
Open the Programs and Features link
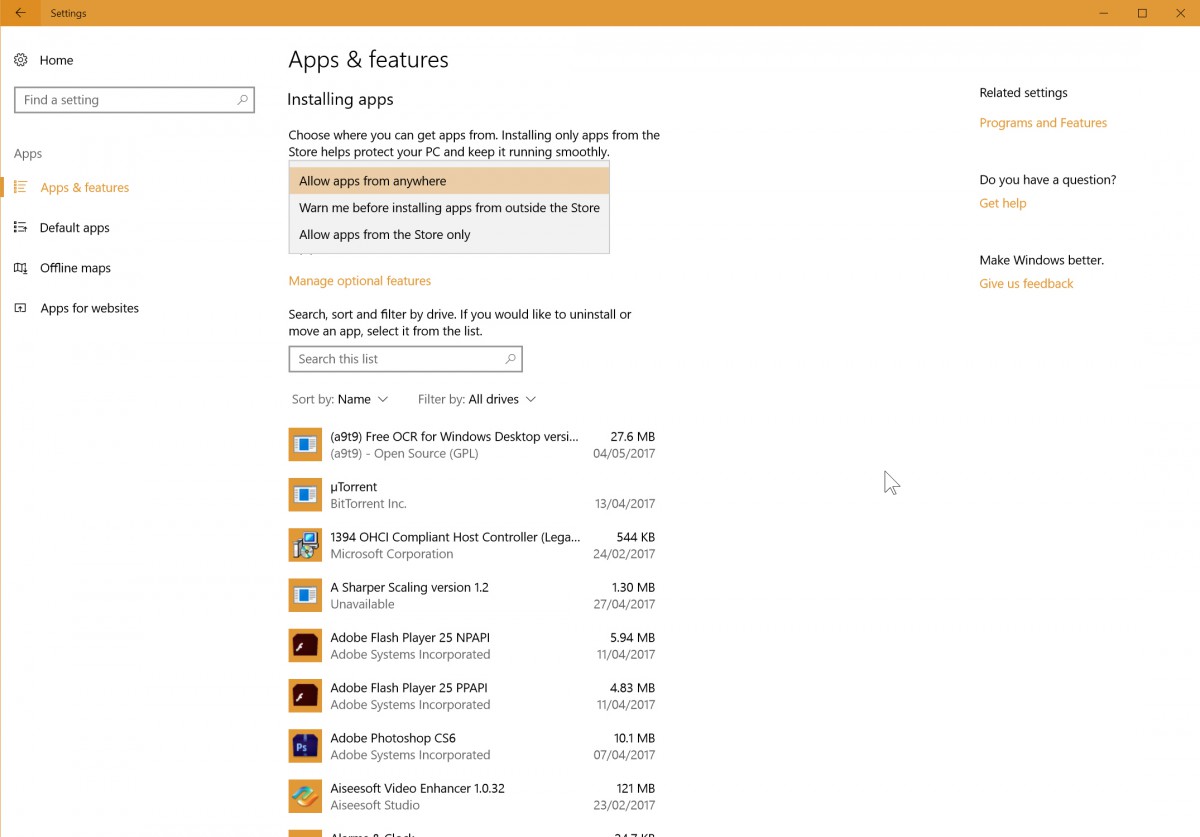[x=1043, y=123]
